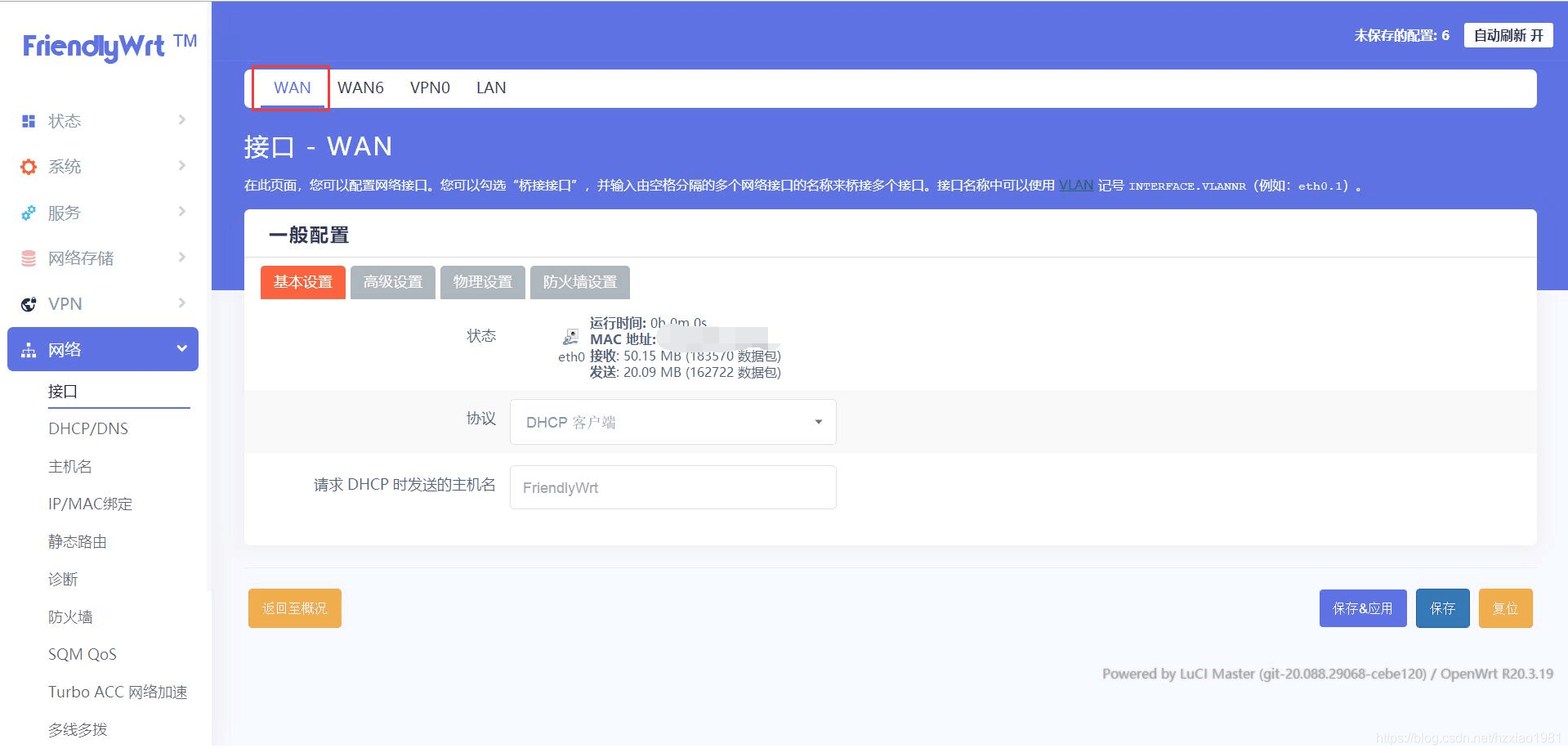This screenshot has height=753, width=1568.
Task: Click the VPN icon in sidebar
Action: tap(29, 304)
